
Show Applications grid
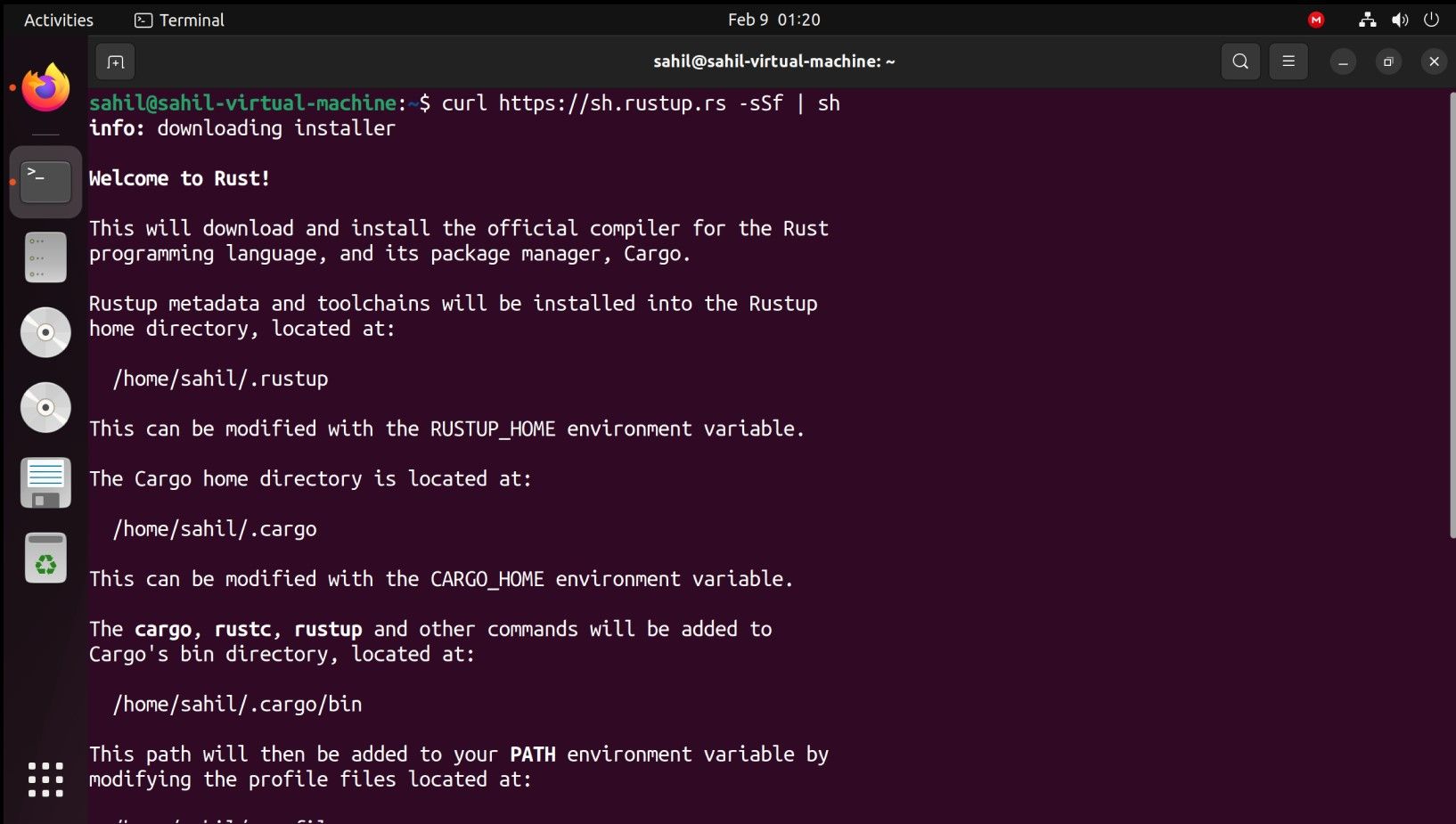click(x=45, y=779)
